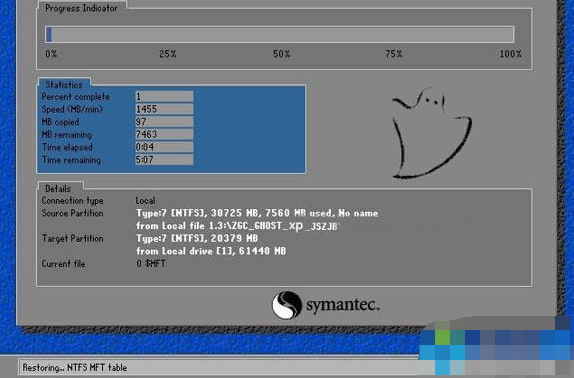Click the restore progress bar

coord(280,34)
